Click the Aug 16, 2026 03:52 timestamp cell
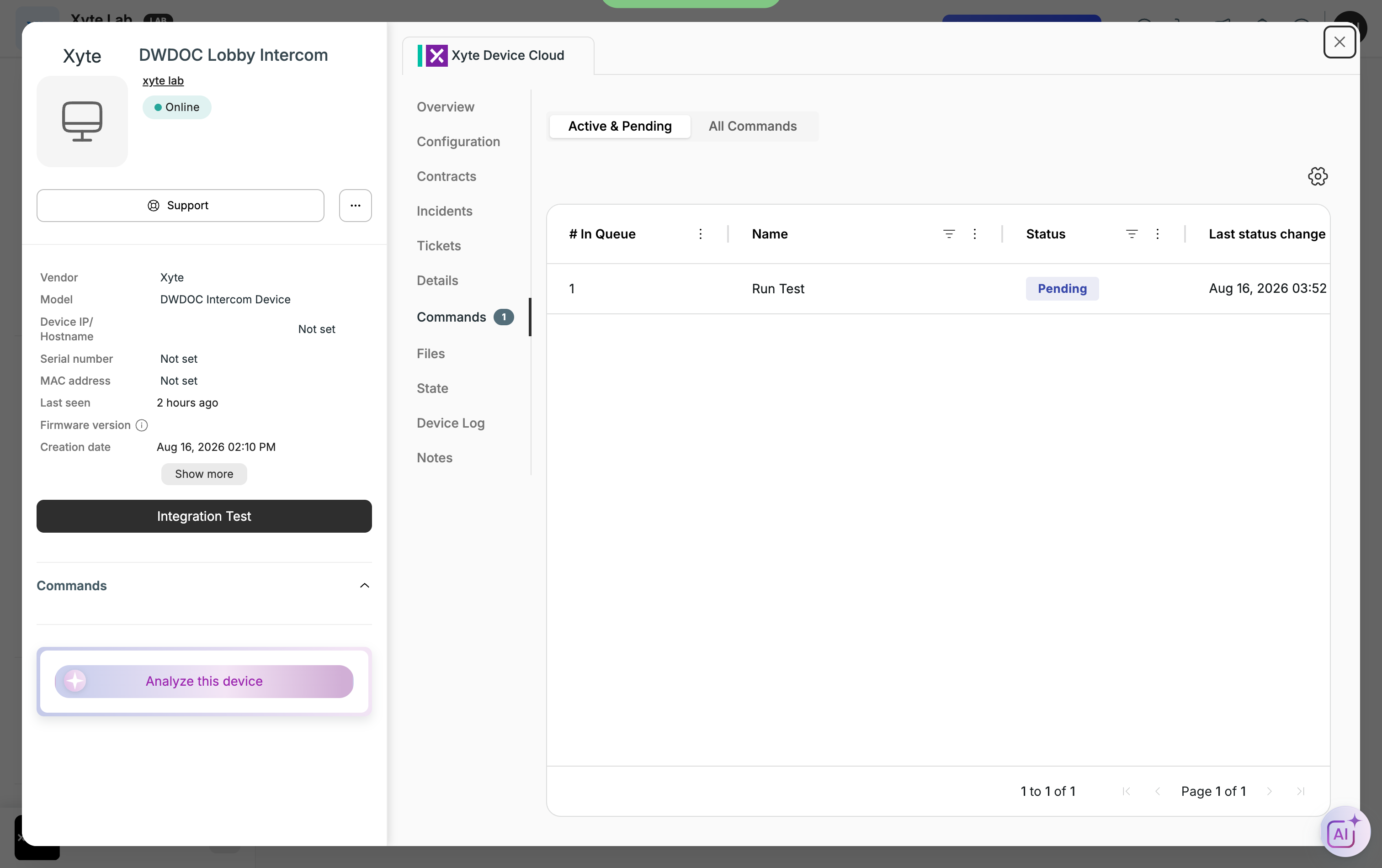This screenshot has width=1382, height=868. point(1267,289)
